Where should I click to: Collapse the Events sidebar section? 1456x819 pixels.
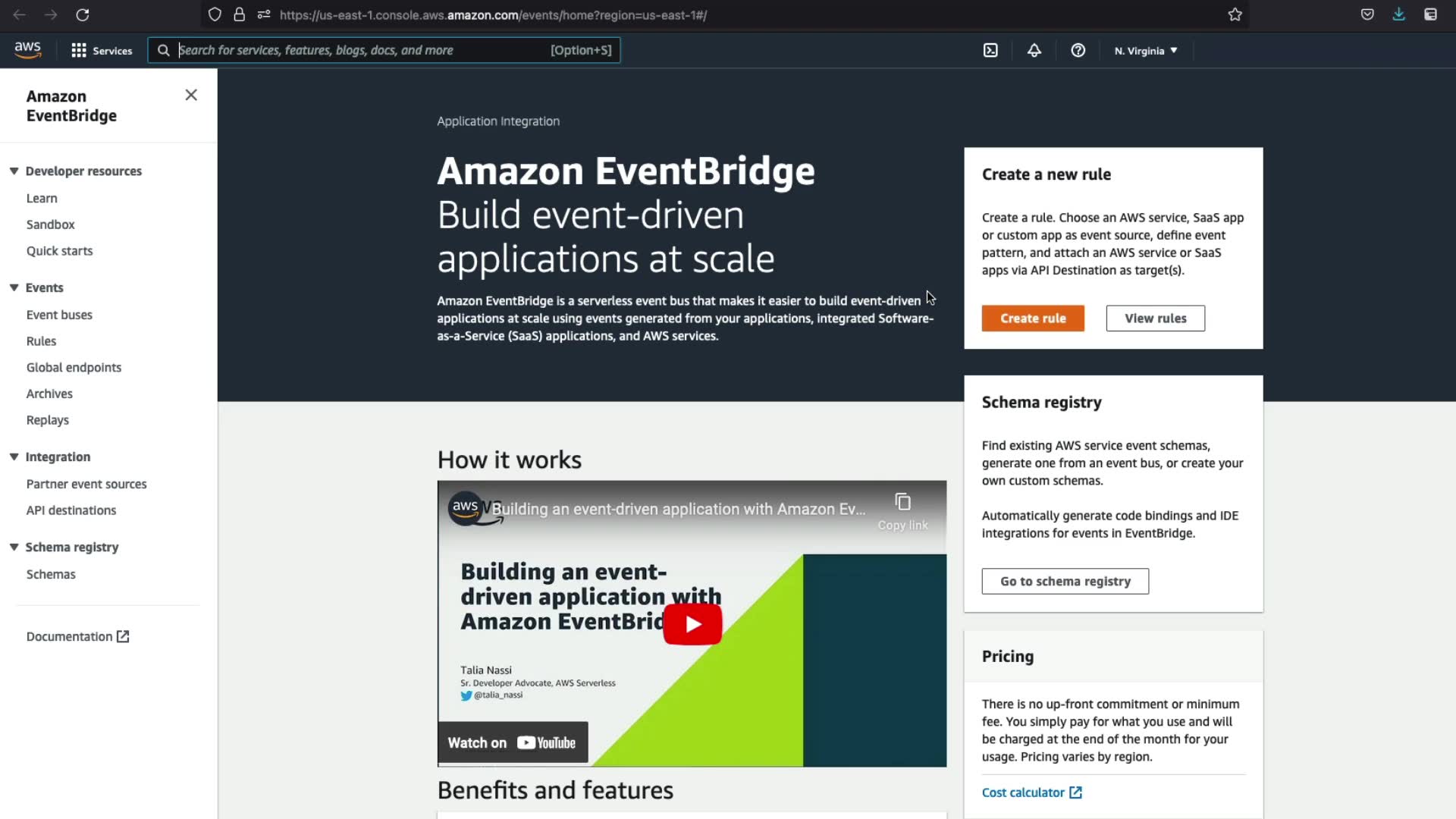click(x=14, y=287)
